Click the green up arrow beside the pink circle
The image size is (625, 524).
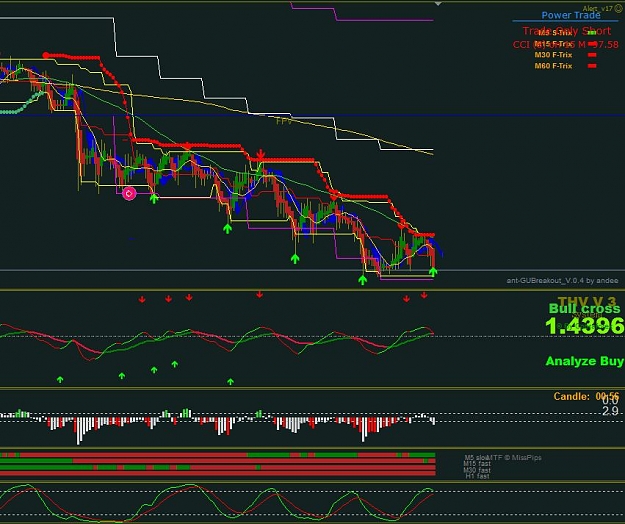point(154,198)
